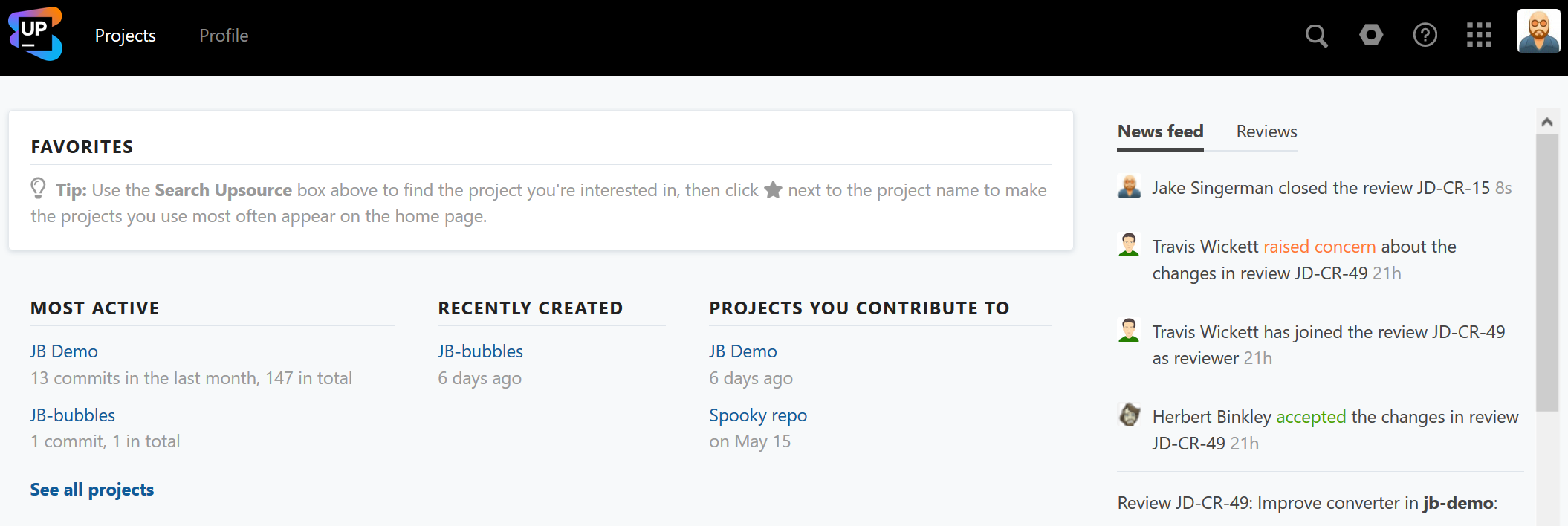Open the search in Upsource
The height and width of the screenshot is (526, 1568).
coord(1316,35)
